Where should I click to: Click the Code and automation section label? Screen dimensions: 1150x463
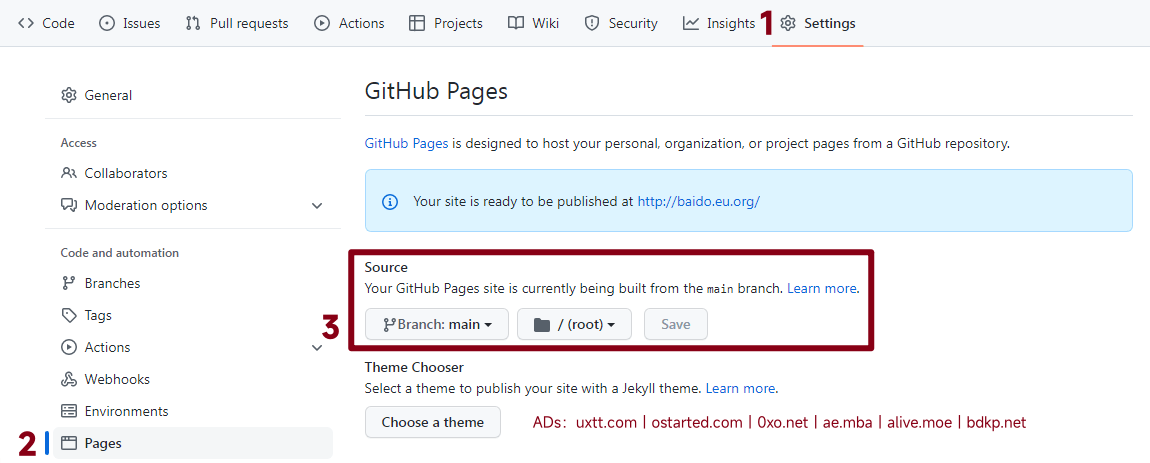click(120, 253)
